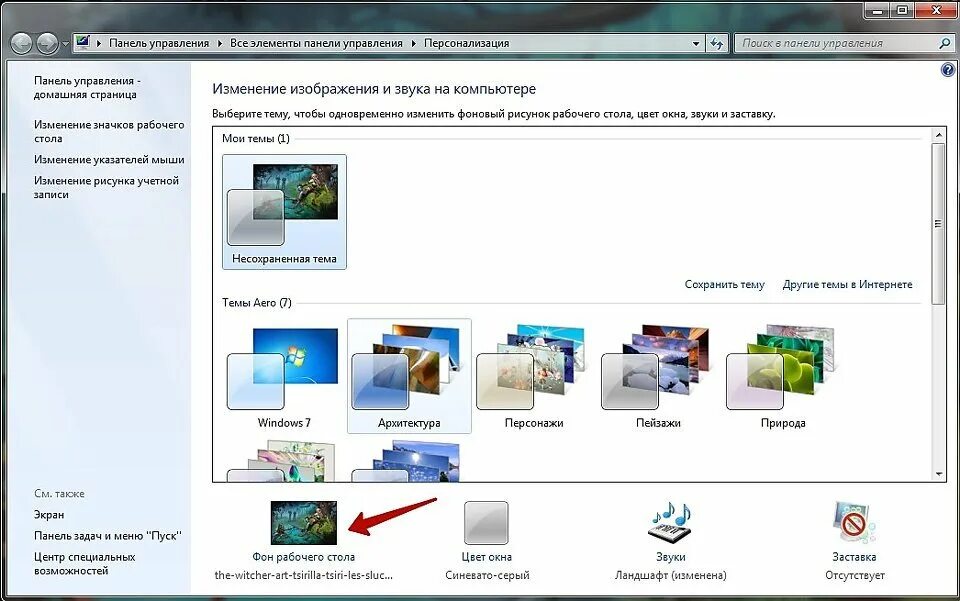
Task: Click the Мои темы (1) group header
Action: tap(256, 138)
